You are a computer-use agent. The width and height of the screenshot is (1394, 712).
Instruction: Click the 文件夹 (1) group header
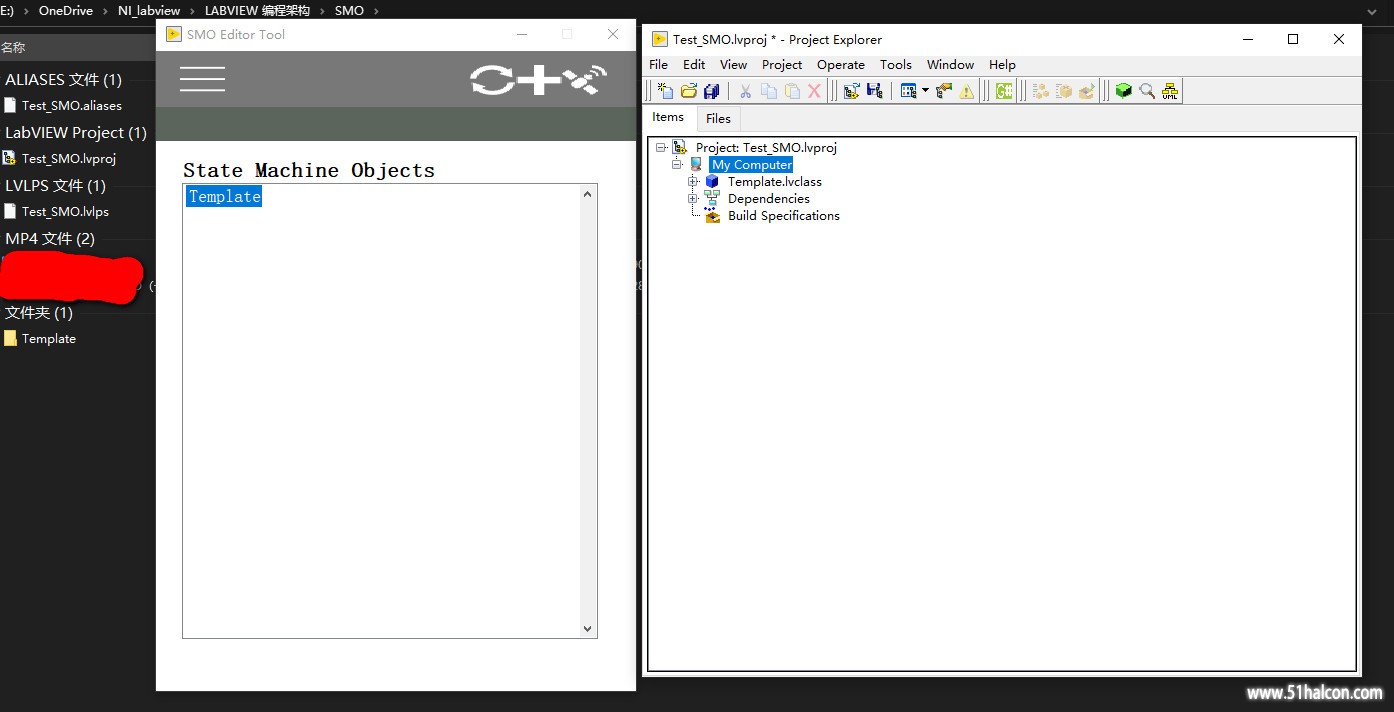pyautogui.click(x=39, y=312)
